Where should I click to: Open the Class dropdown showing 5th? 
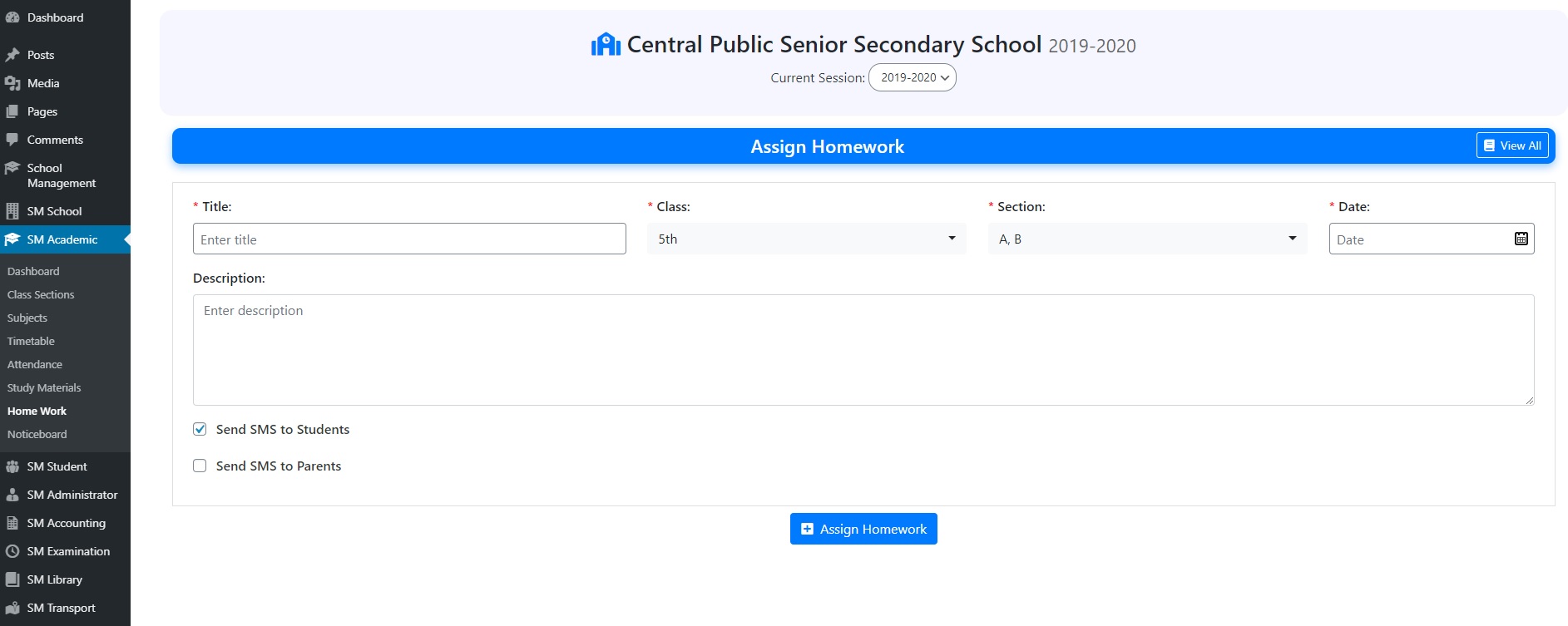click(806, 239)
